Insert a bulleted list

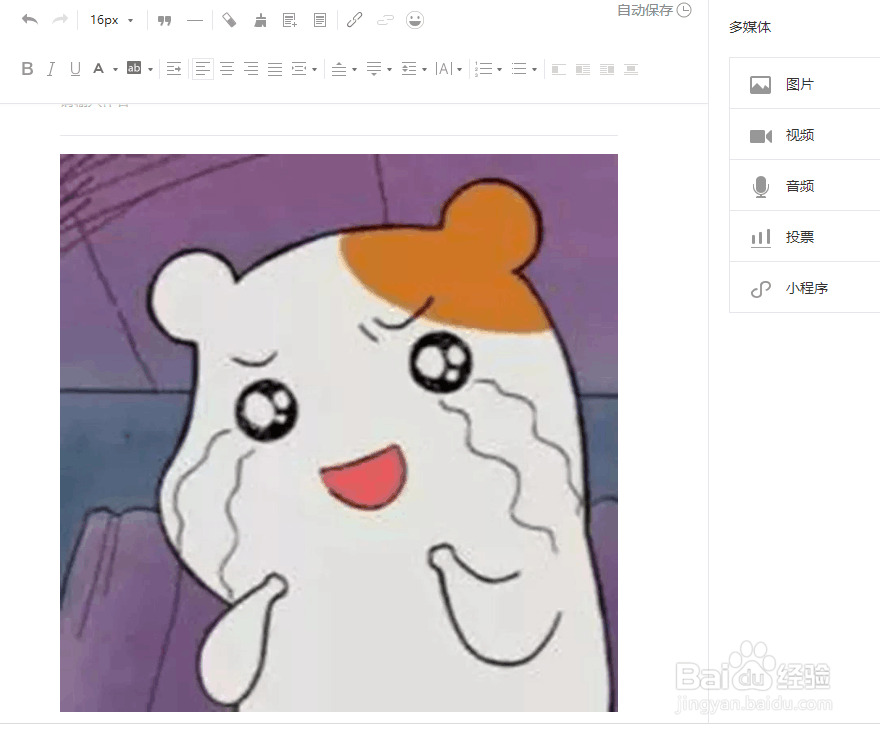click(519, 70)
